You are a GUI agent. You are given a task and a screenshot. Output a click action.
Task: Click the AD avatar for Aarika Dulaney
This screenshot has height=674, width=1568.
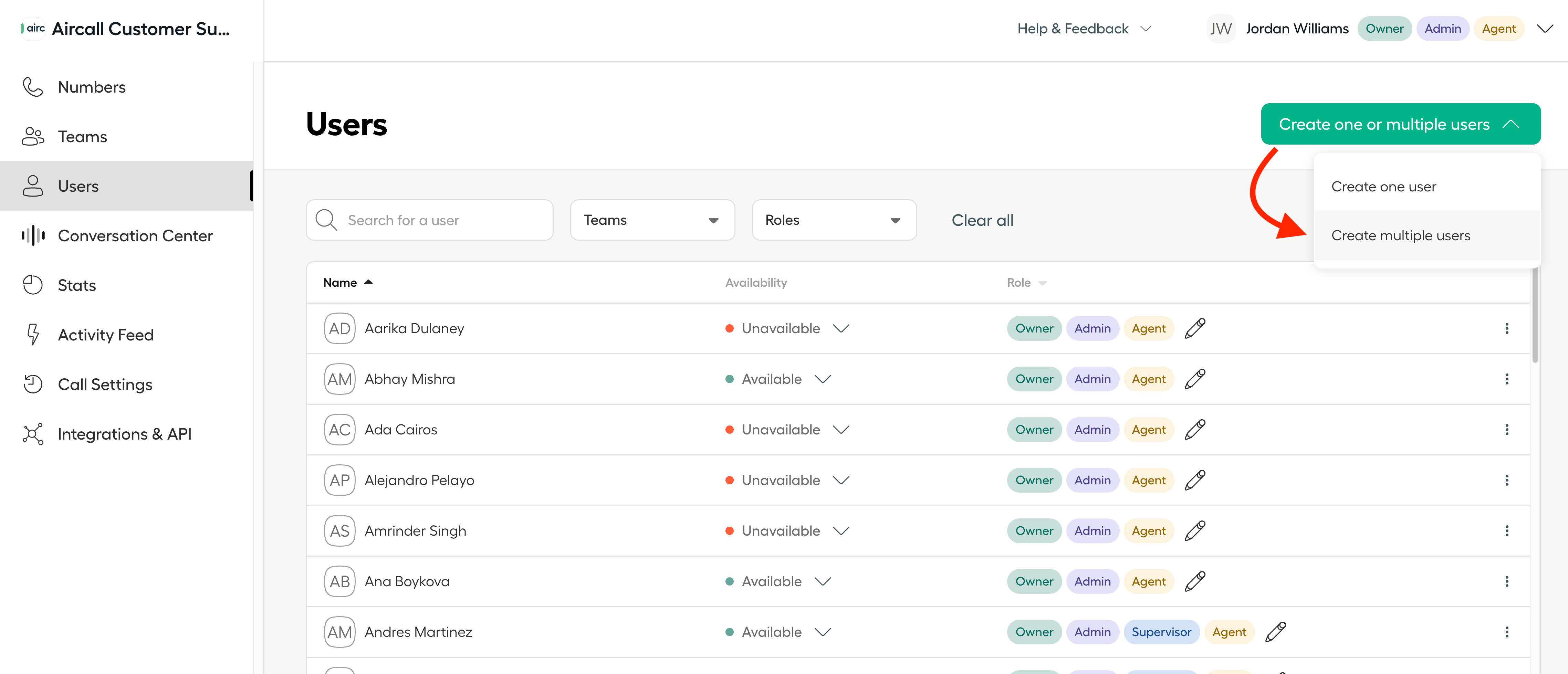point(339,328)
